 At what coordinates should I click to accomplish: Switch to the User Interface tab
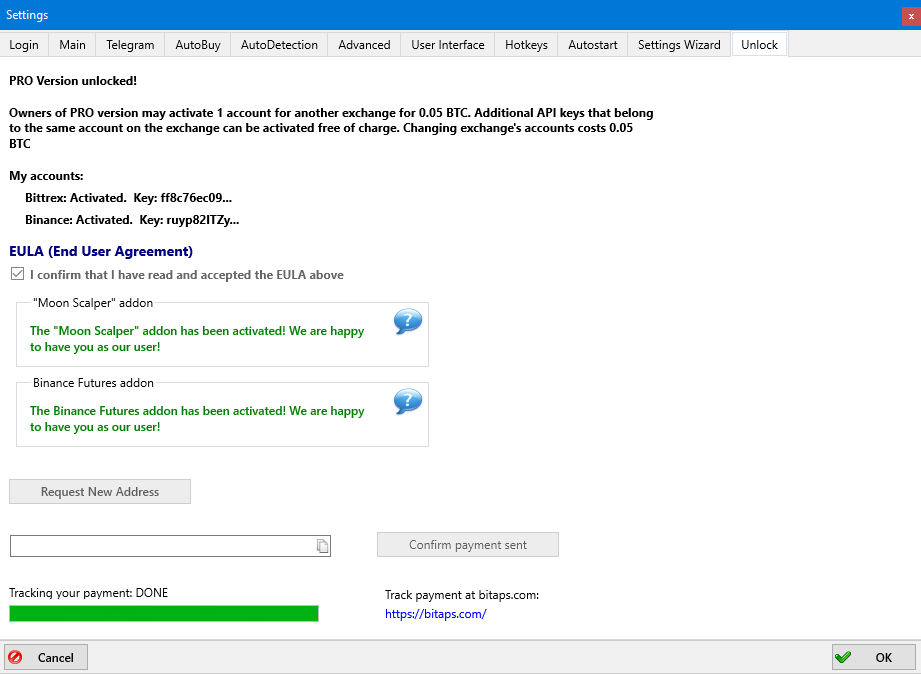tap(447, 45)
